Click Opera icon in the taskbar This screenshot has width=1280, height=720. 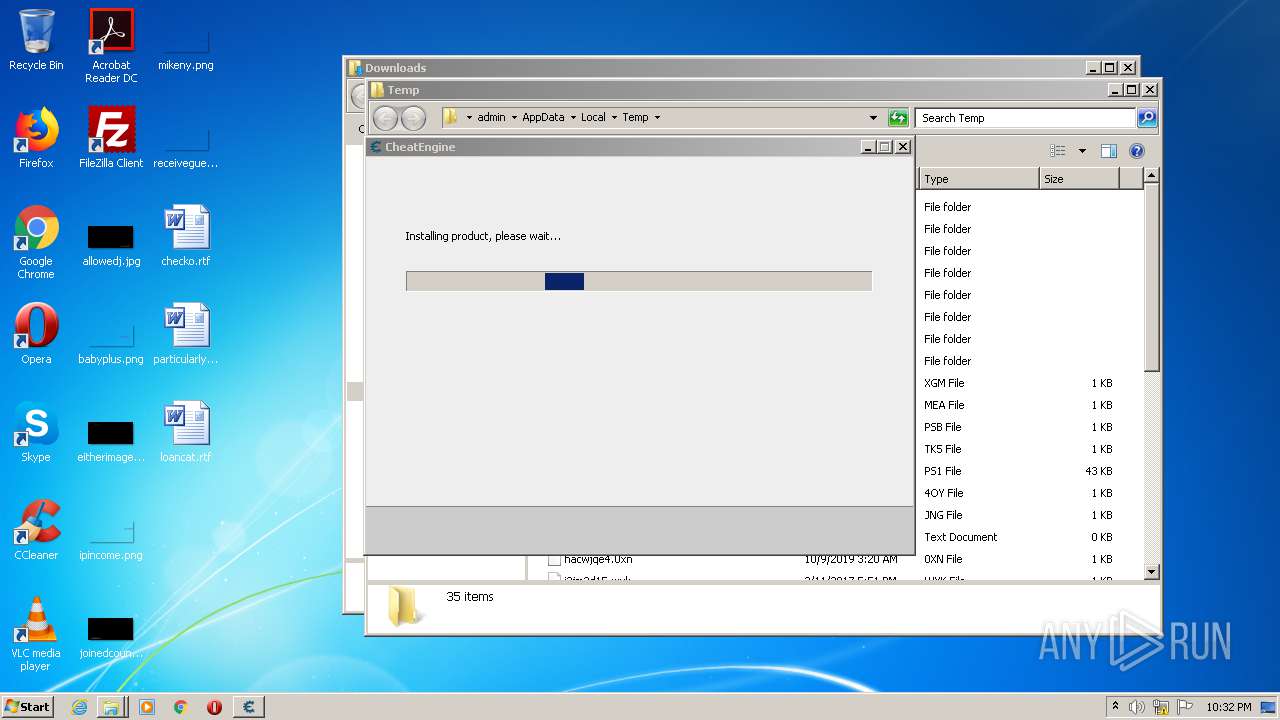tap(214, 707)
